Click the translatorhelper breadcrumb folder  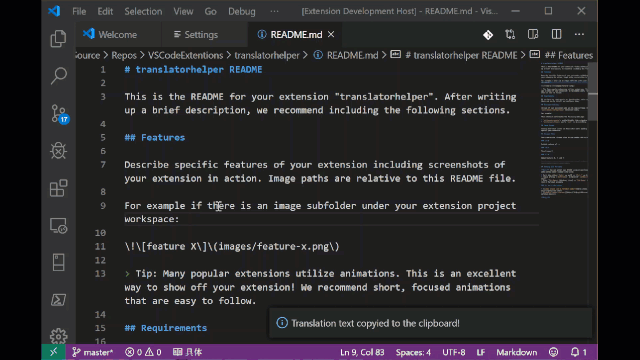[267, 55]
